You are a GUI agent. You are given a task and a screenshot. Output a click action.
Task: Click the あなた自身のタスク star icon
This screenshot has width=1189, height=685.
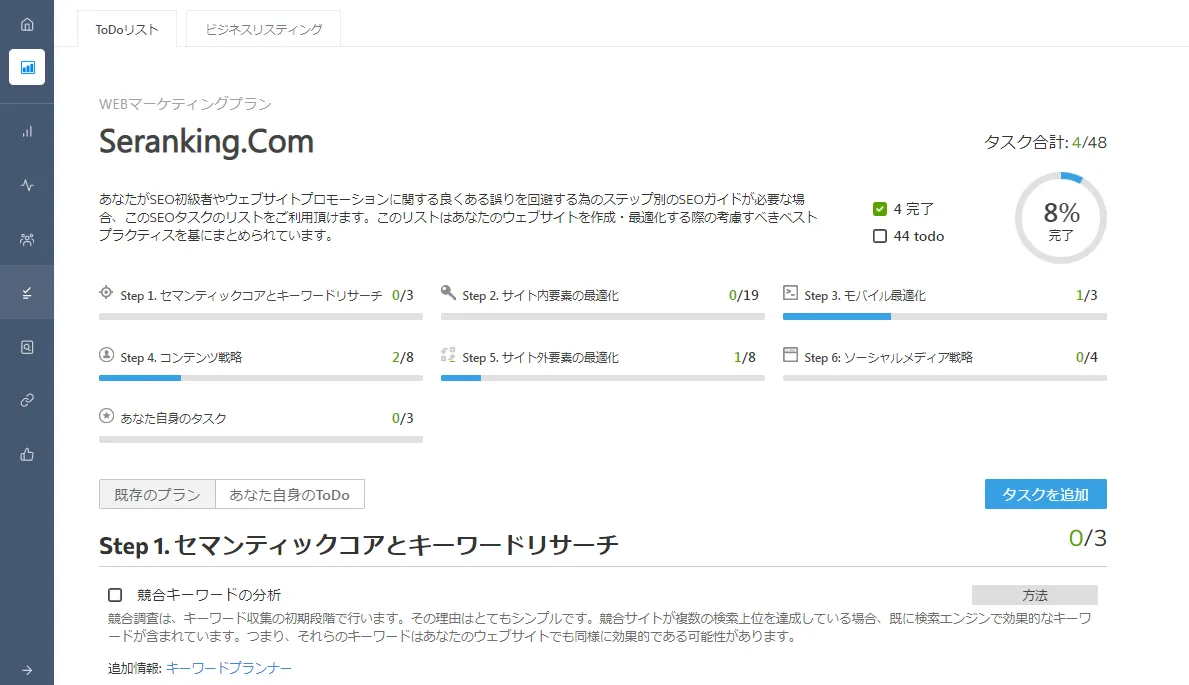[x=106, y=416]
